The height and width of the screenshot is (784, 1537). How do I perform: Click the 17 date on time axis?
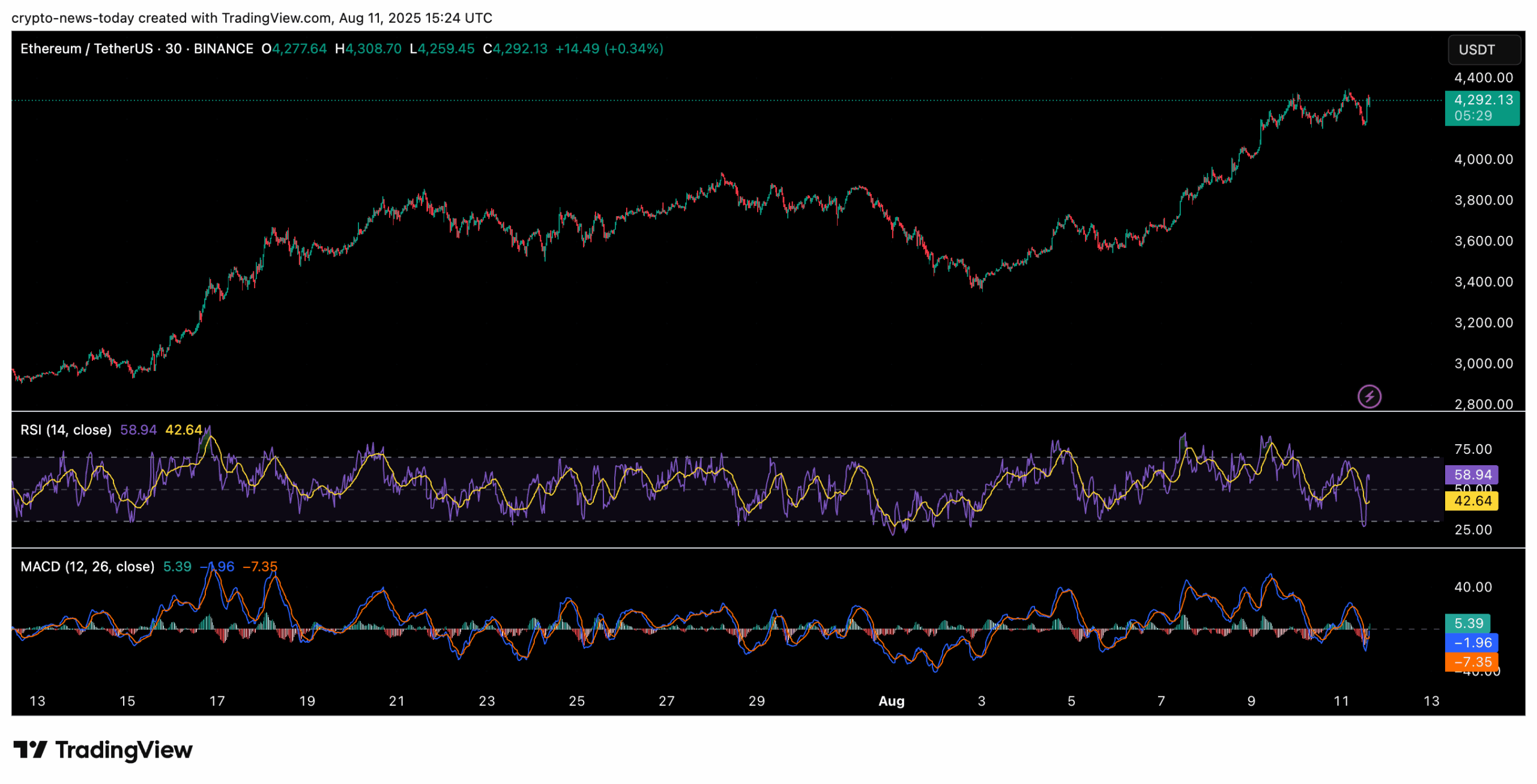click(217, 701)
